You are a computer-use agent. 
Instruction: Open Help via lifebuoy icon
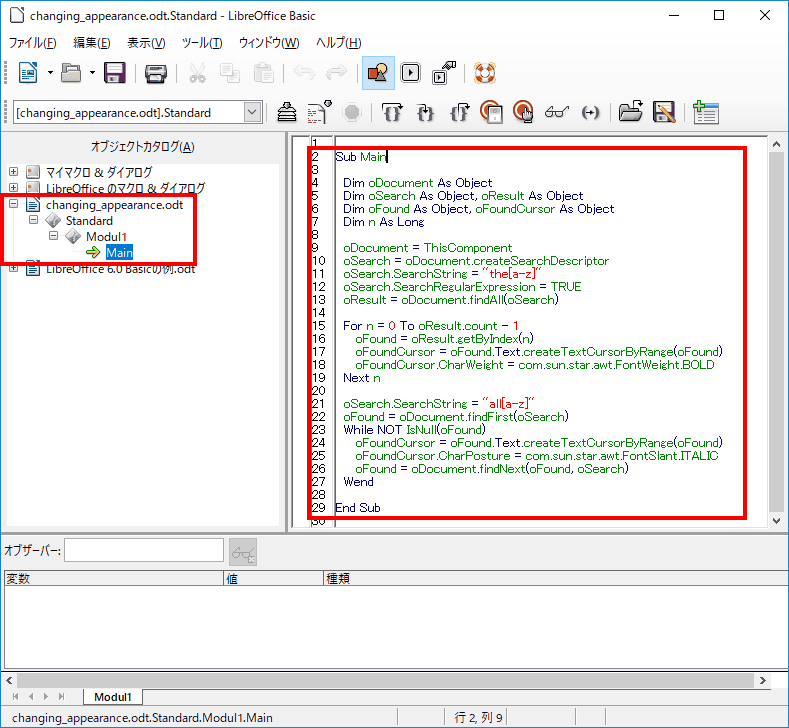485,73
